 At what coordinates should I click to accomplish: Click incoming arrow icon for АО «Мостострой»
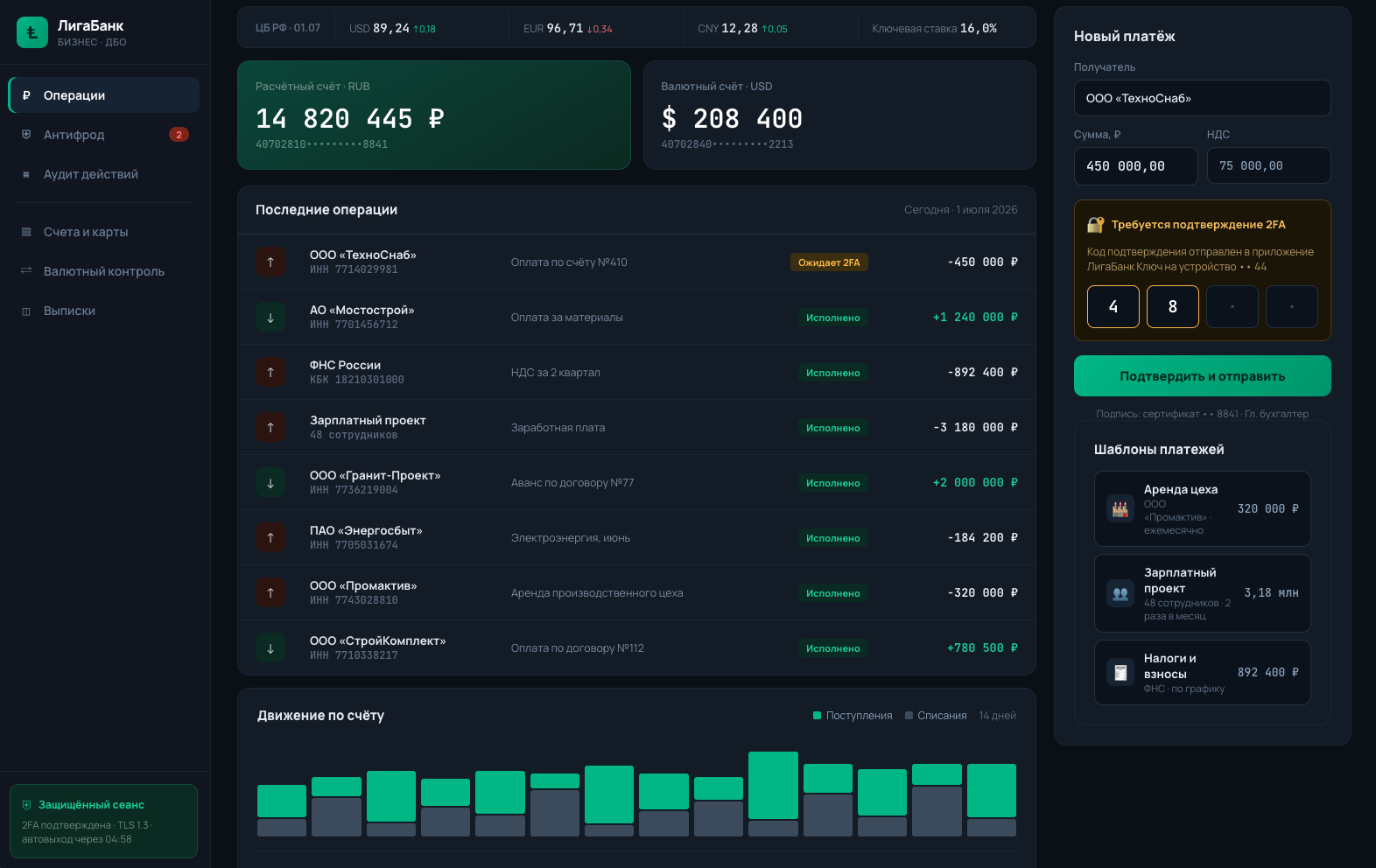270,317
